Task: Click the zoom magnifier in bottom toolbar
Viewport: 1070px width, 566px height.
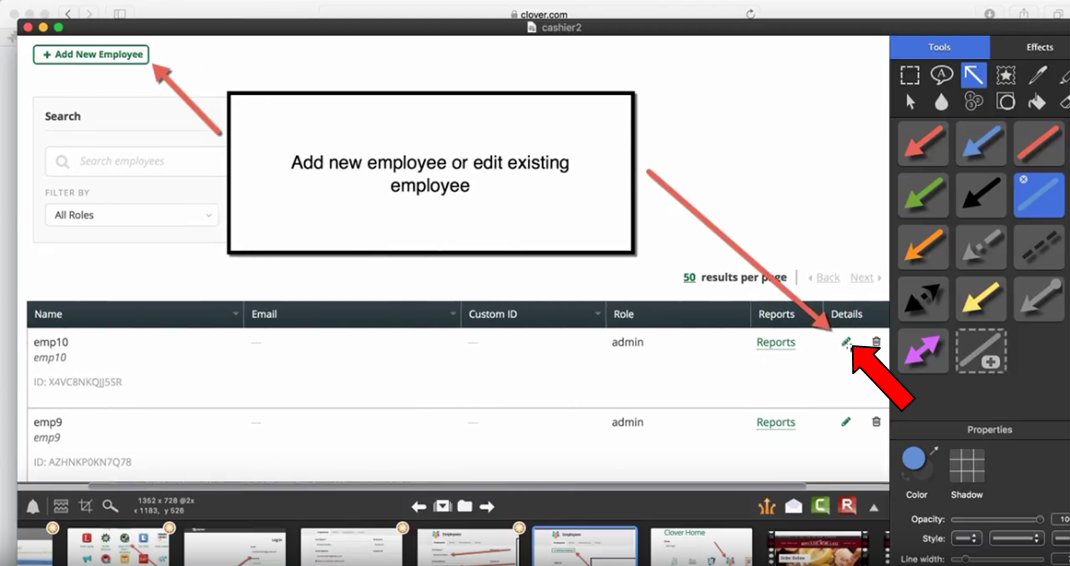Action: [x=111, y=506]
